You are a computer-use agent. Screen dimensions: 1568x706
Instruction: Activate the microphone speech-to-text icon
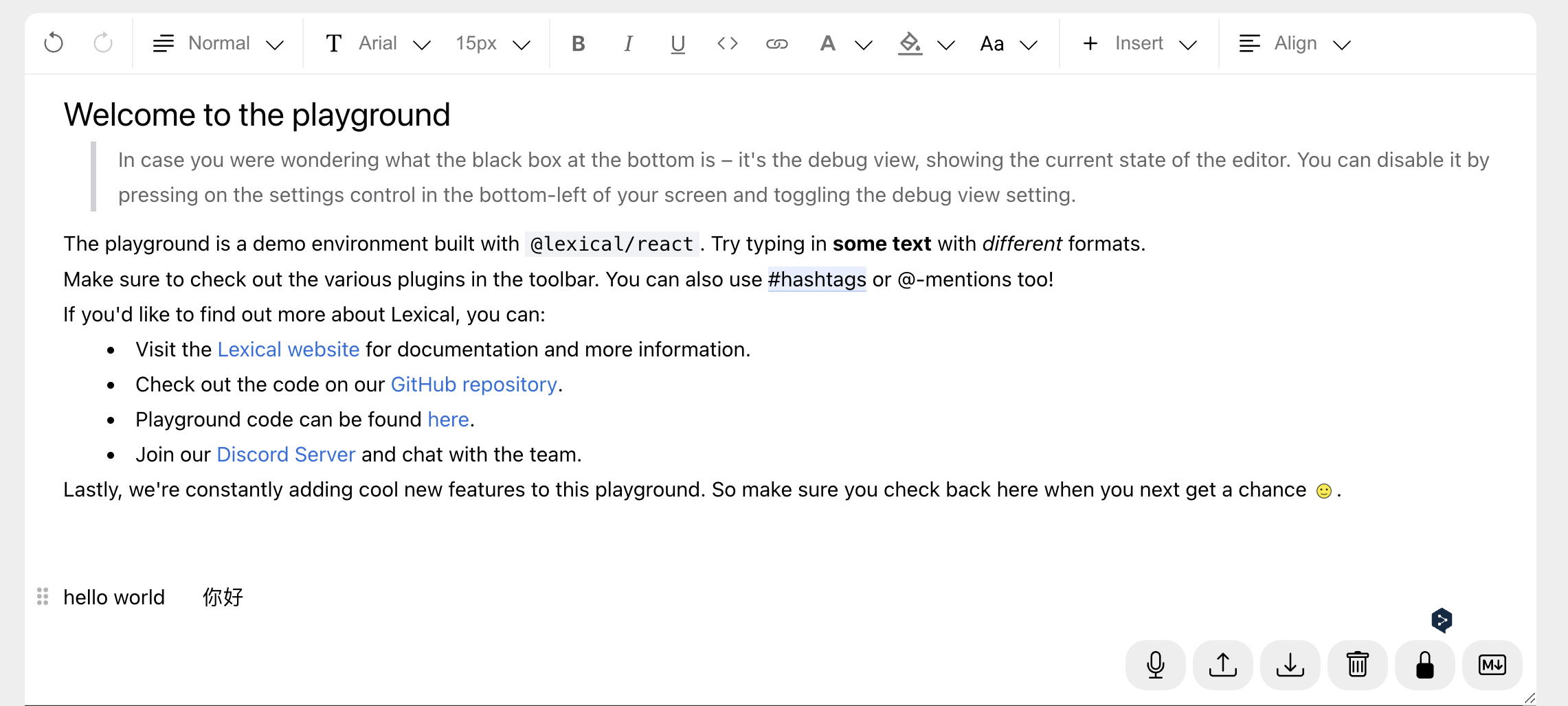pyautogui.click(x=1155, y=664)
